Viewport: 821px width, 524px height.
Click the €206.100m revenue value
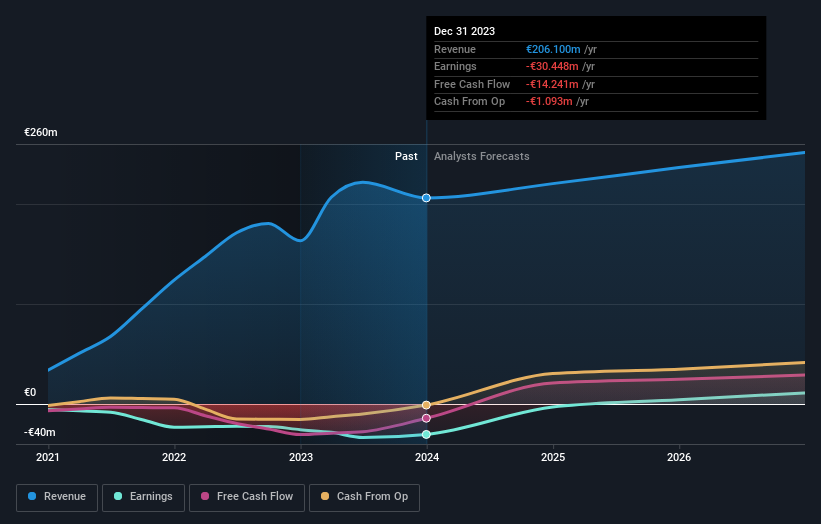point(553,49)
